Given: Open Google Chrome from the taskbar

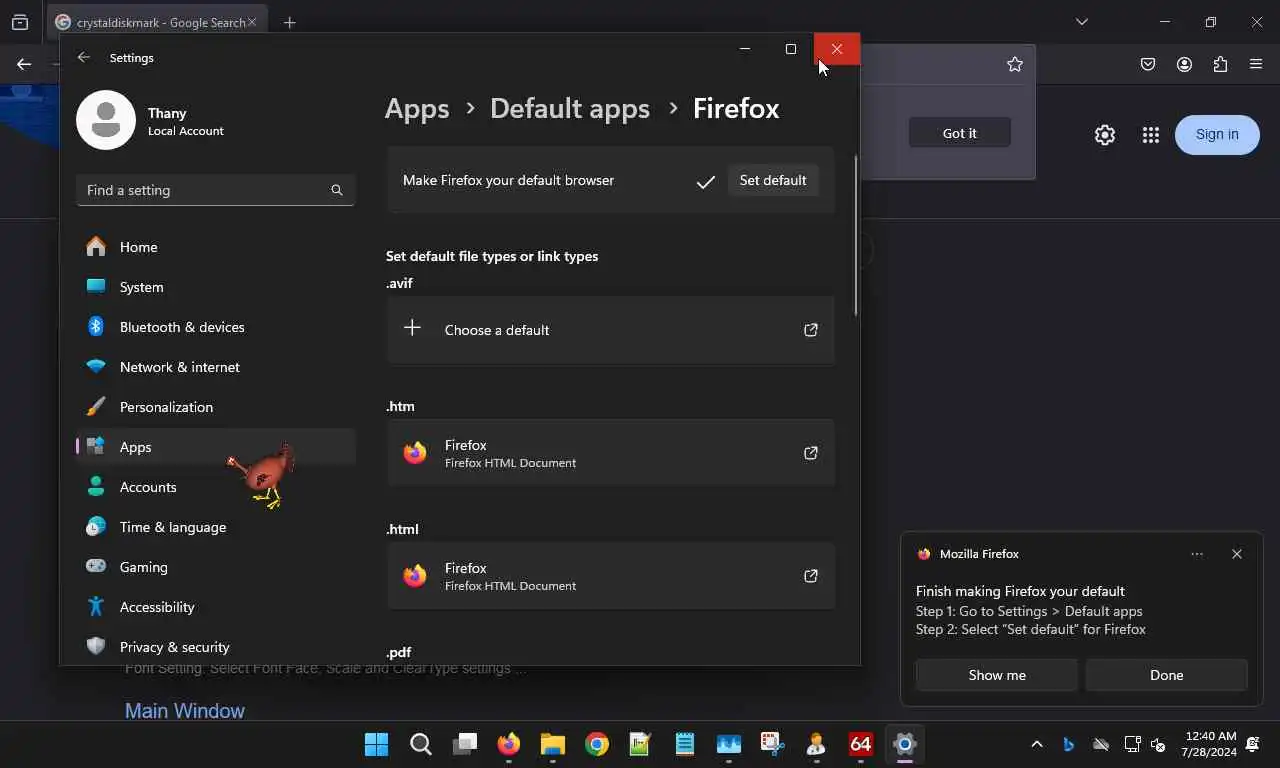Looking at the screenshot, I should [x=597, y=744].
